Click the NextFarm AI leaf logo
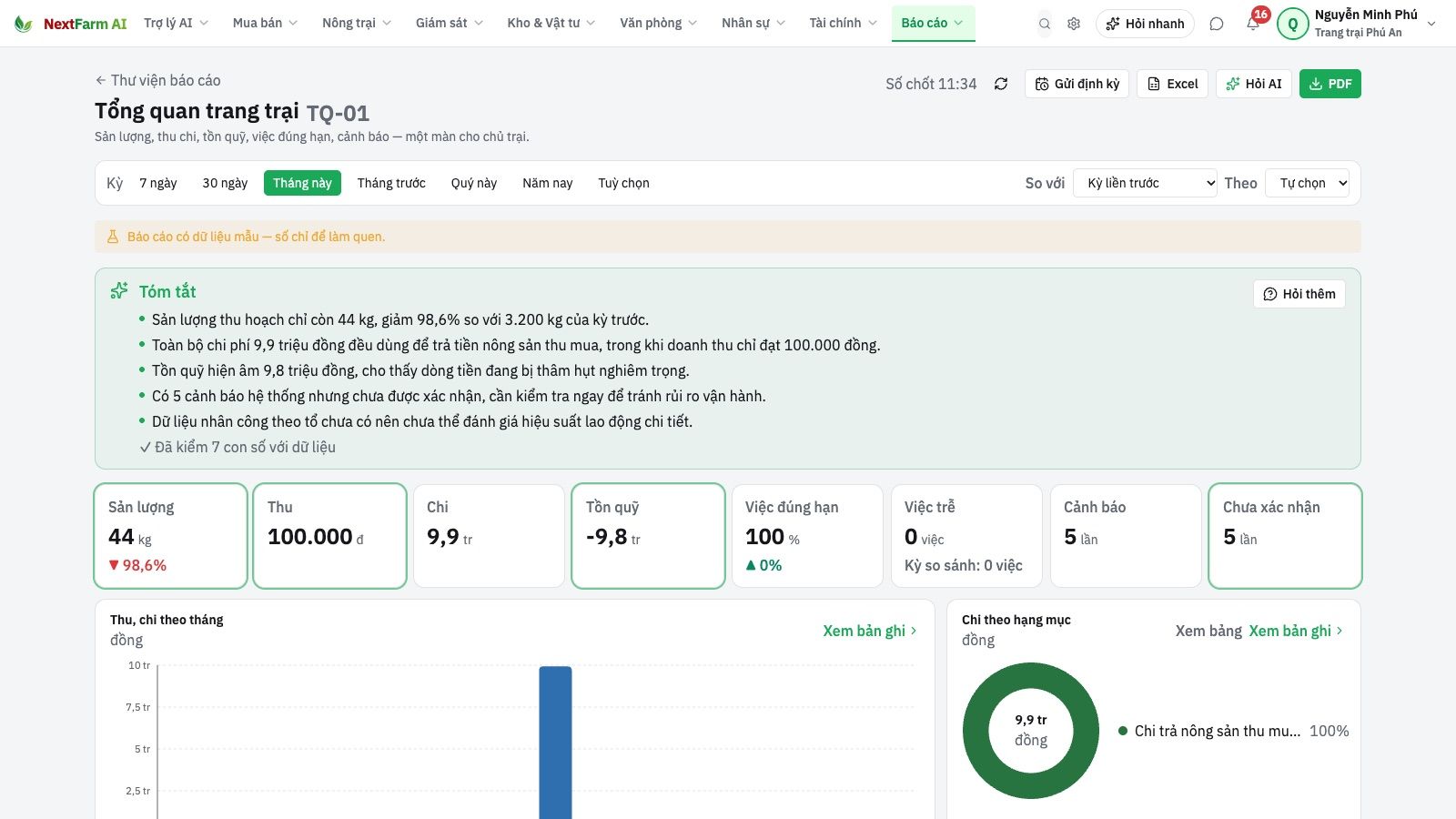The height and width of the screenshot is (819, 1456). (x=24, y=24)
